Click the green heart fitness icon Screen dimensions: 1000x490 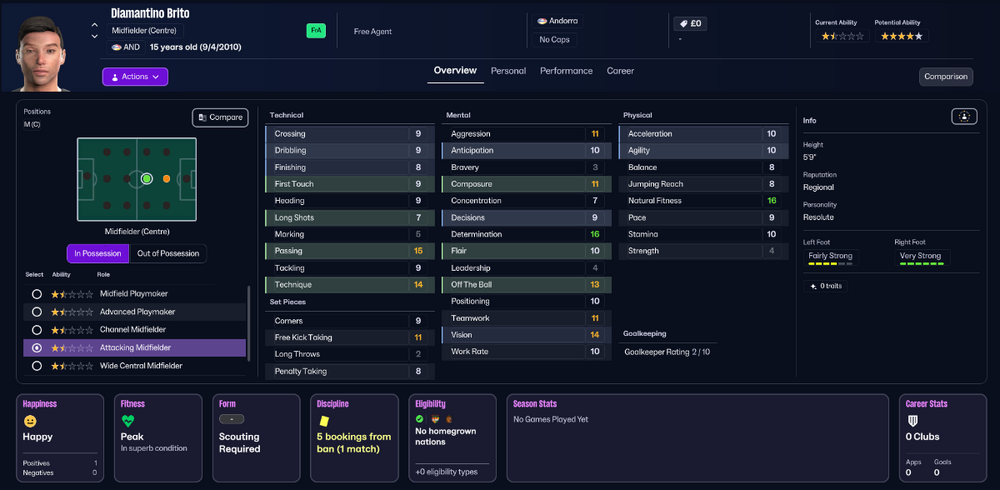click(128, 421)
